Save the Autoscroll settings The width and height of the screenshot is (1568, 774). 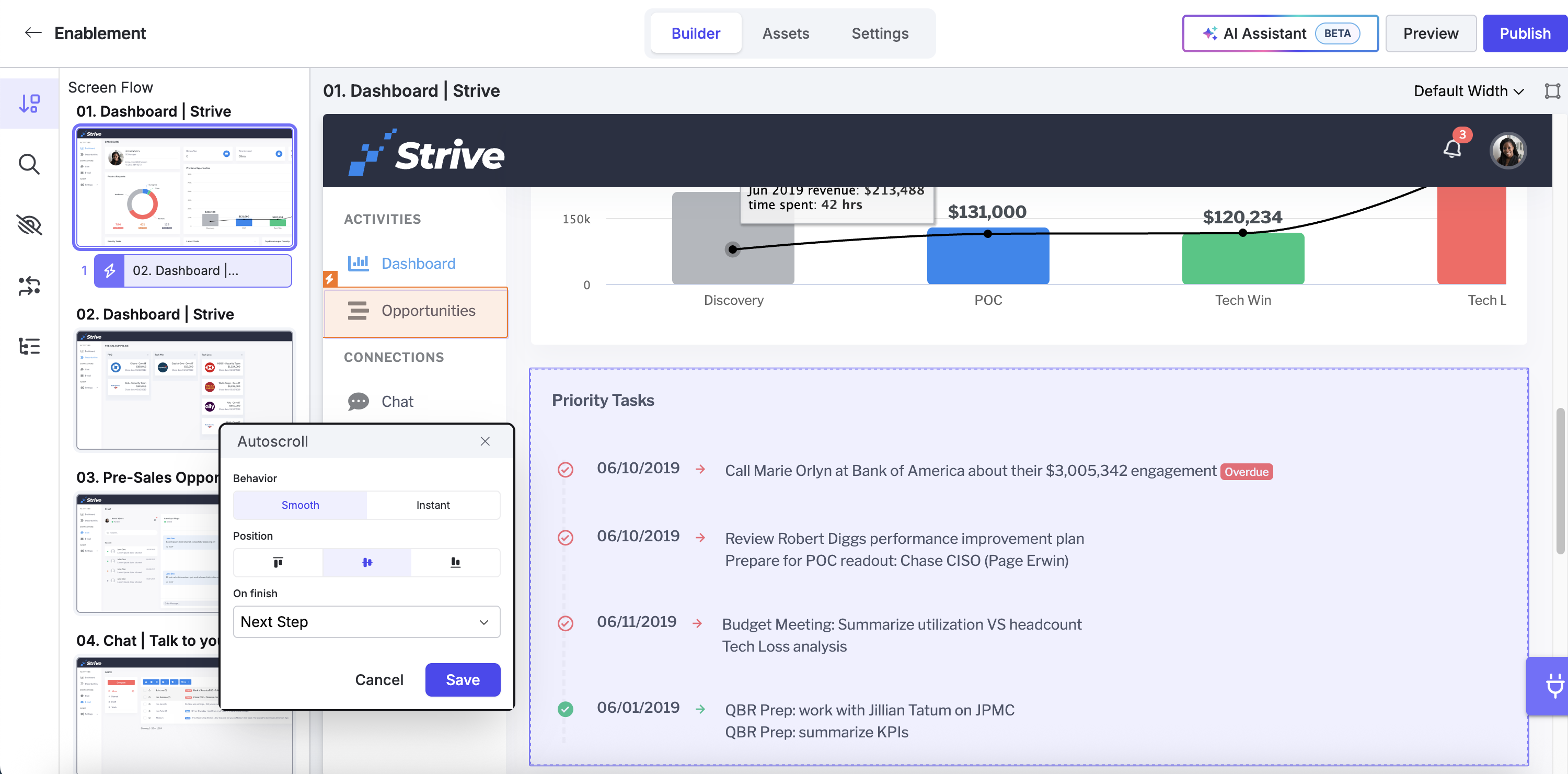coord(463,680)
